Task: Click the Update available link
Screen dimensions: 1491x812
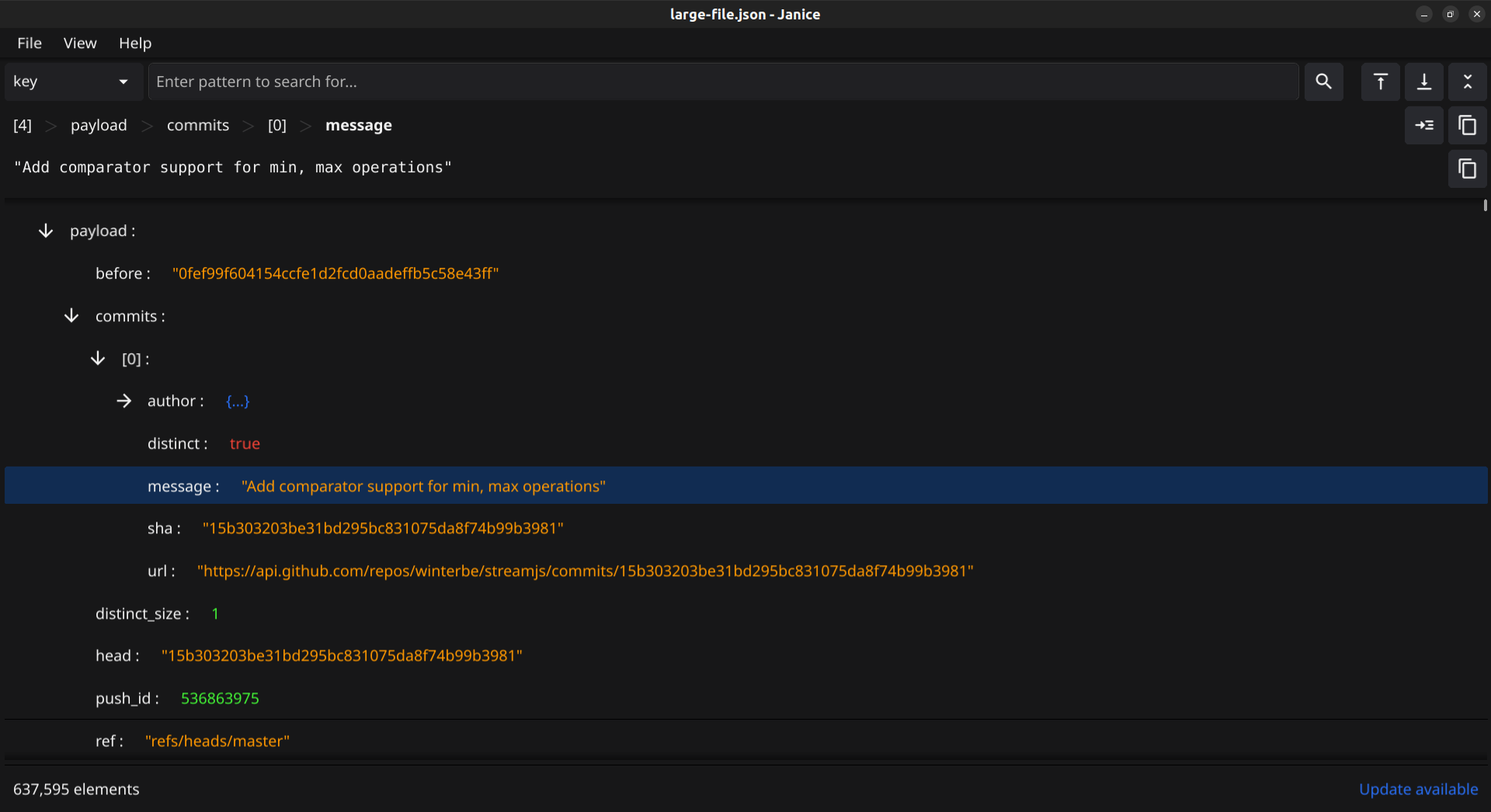Action: 1418,789
